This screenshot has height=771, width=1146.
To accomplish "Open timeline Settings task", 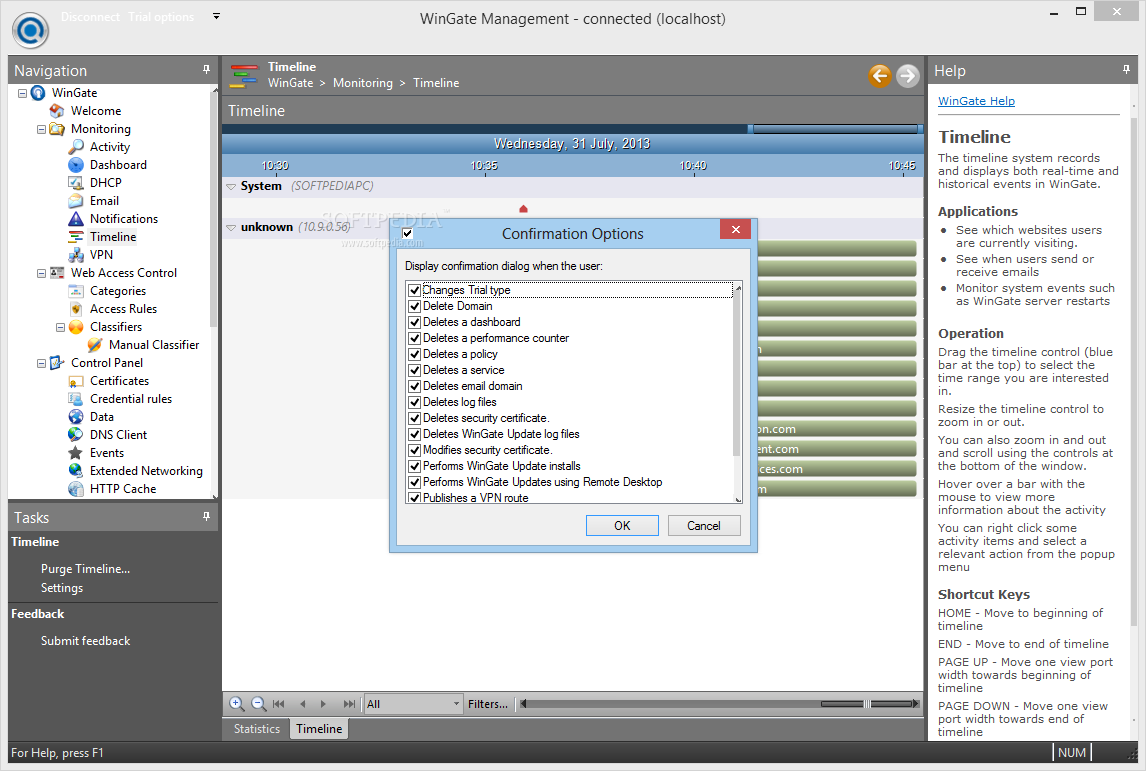I will point(62,588).
